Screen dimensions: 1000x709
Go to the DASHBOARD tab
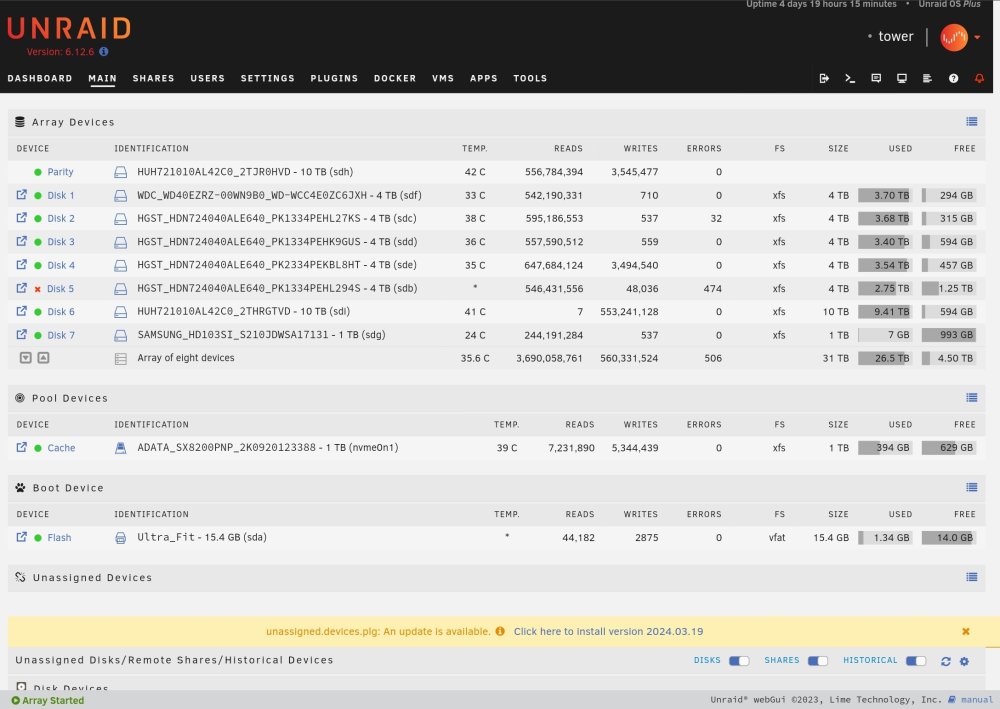click(40, 78)
